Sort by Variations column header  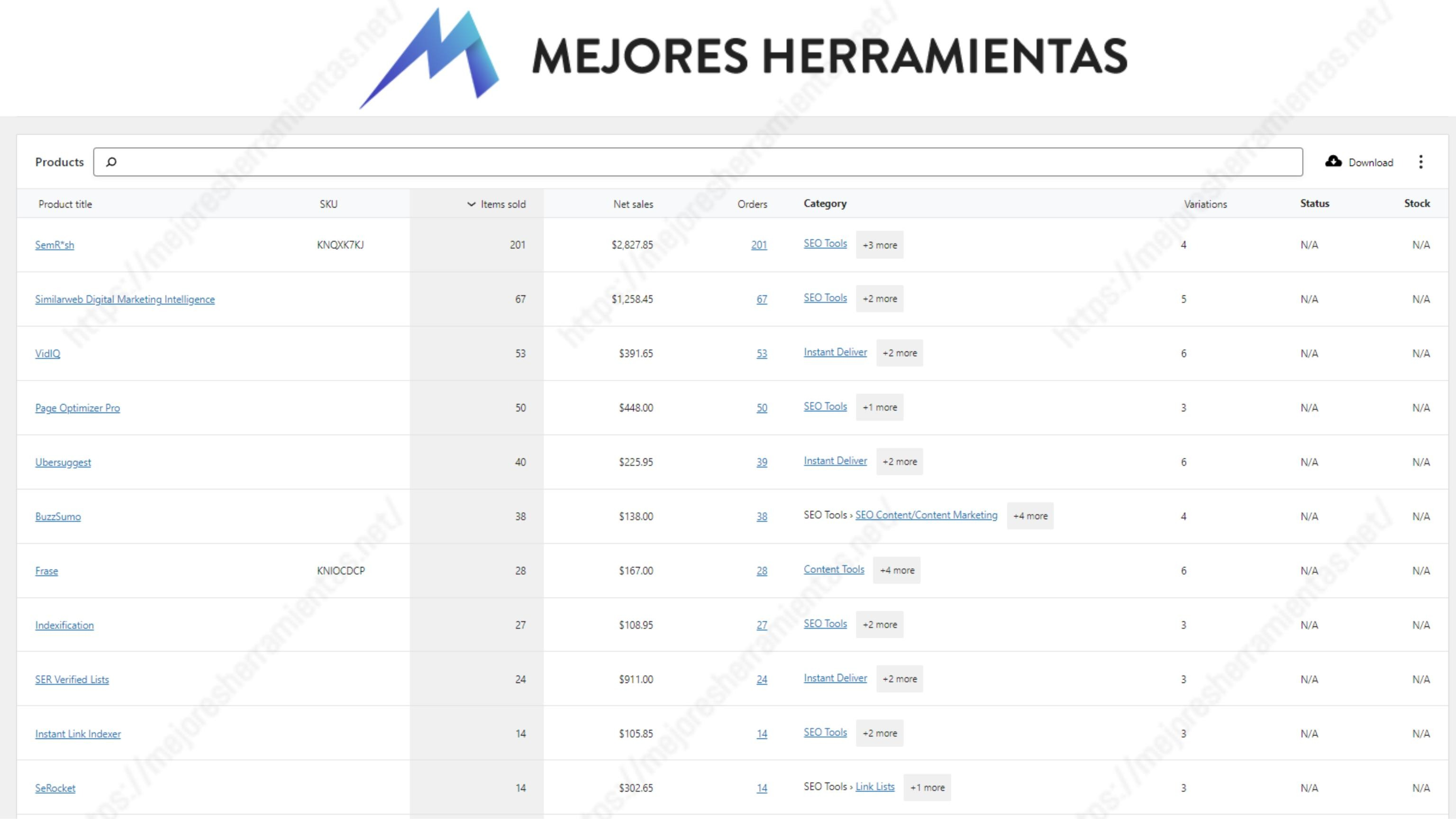pyautogui.click(x=1206, y=204)
